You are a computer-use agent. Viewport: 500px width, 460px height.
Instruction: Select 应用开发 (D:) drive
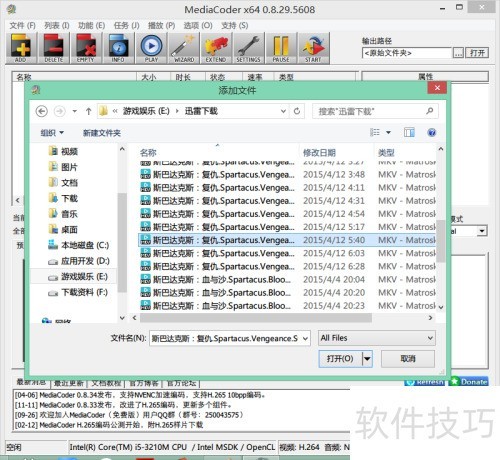79,261
